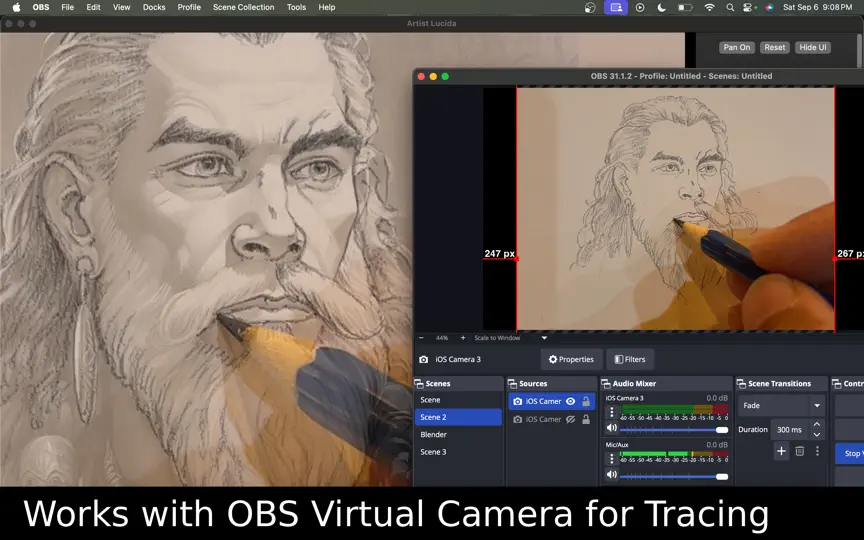Add a new scene transition with plus icon
This screenshot has width=864, height=540.
point(781,451)
